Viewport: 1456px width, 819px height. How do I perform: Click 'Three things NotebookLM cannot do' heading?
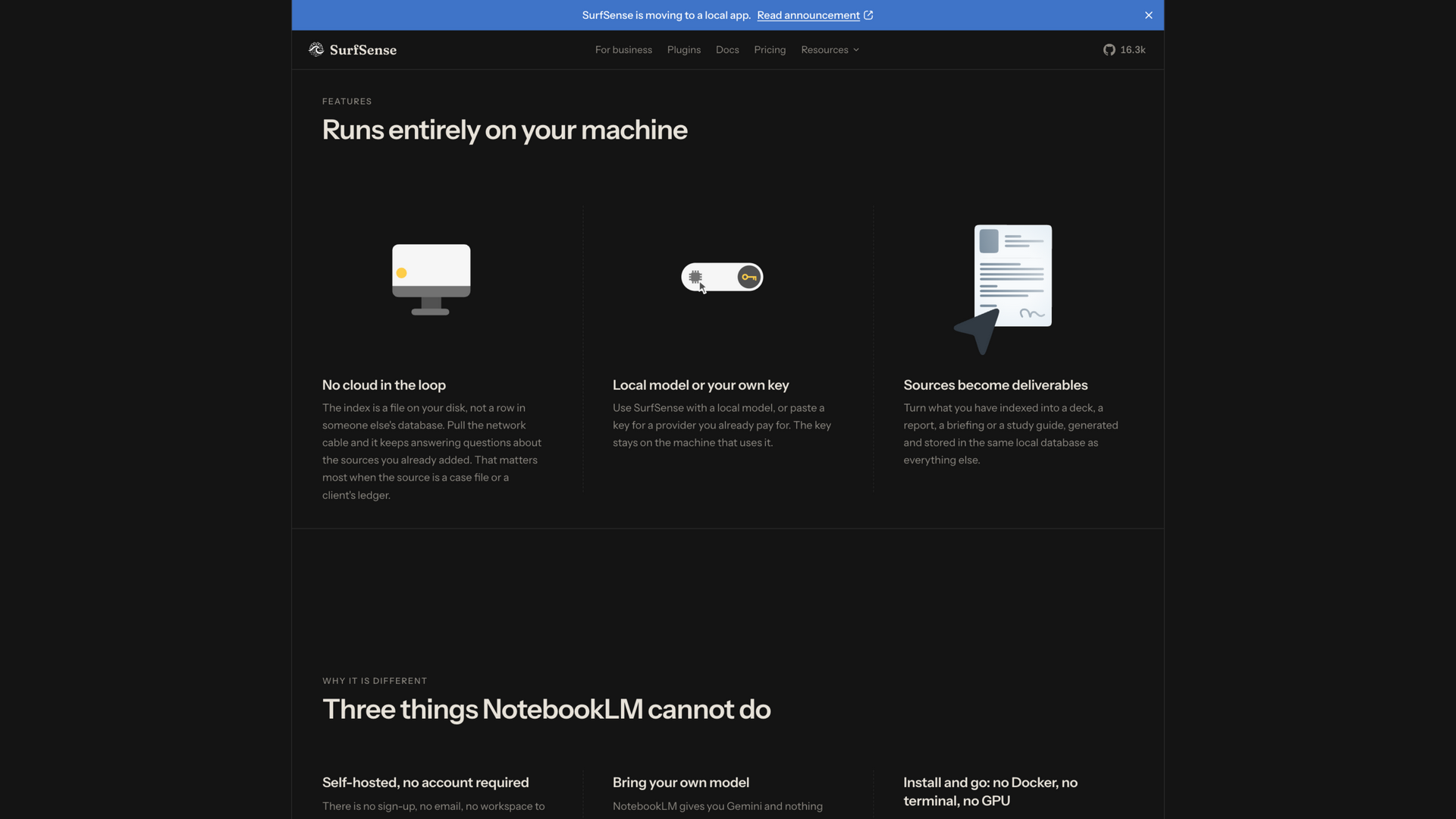click(546, 710)
